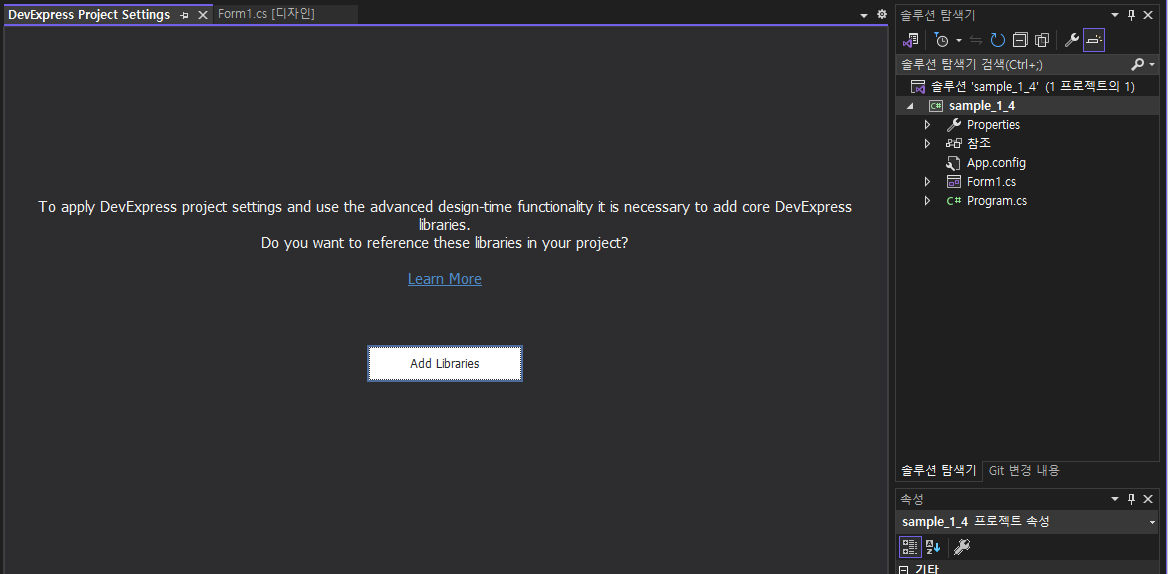Click the Sync with Active Document arrows
This screenshot has height=574, width=1168.
pyautogui.click(x=976, y=40)
